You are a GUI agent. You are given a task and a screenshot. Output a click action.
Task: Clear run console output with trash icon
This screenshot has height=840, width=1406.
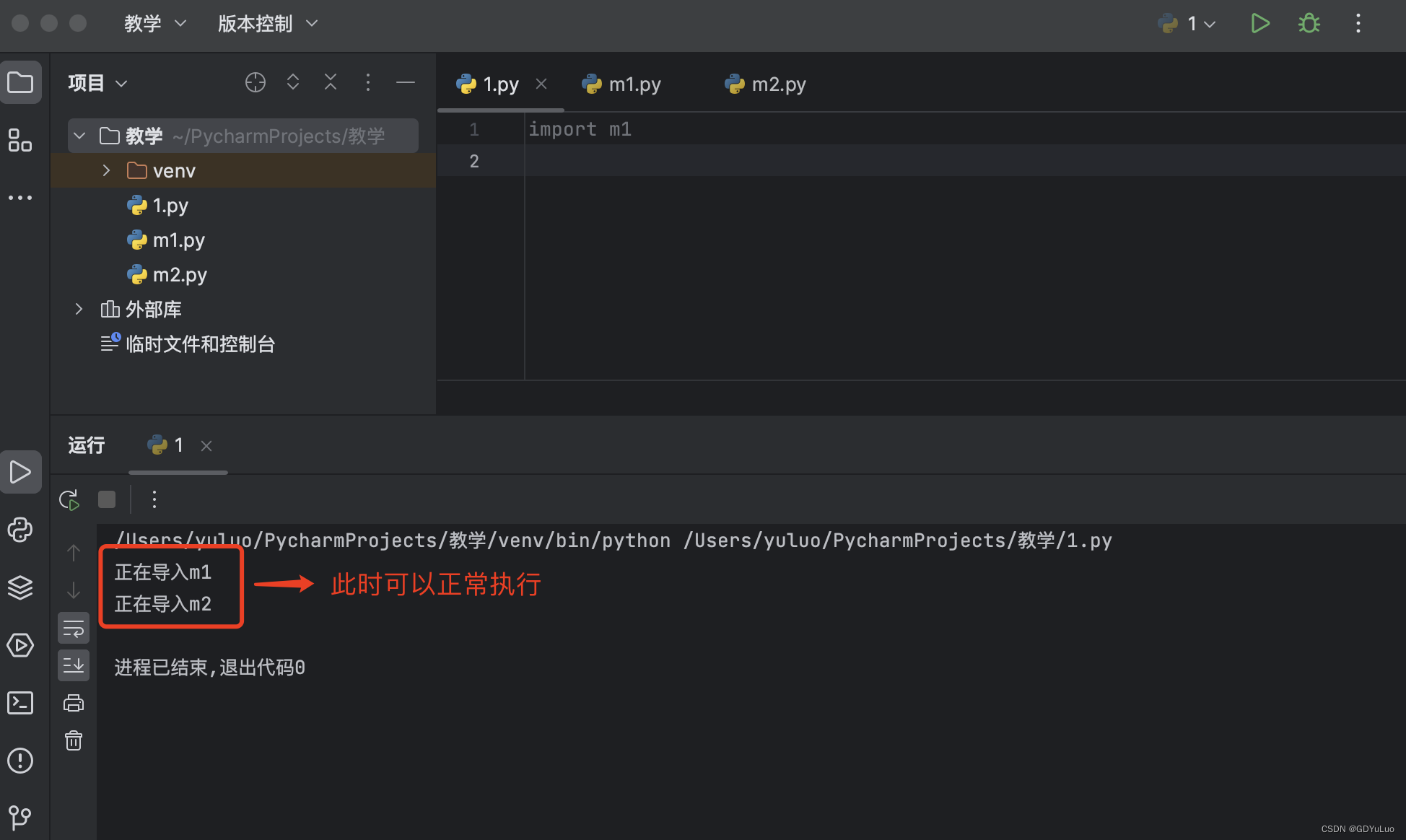tap(74, 740)
